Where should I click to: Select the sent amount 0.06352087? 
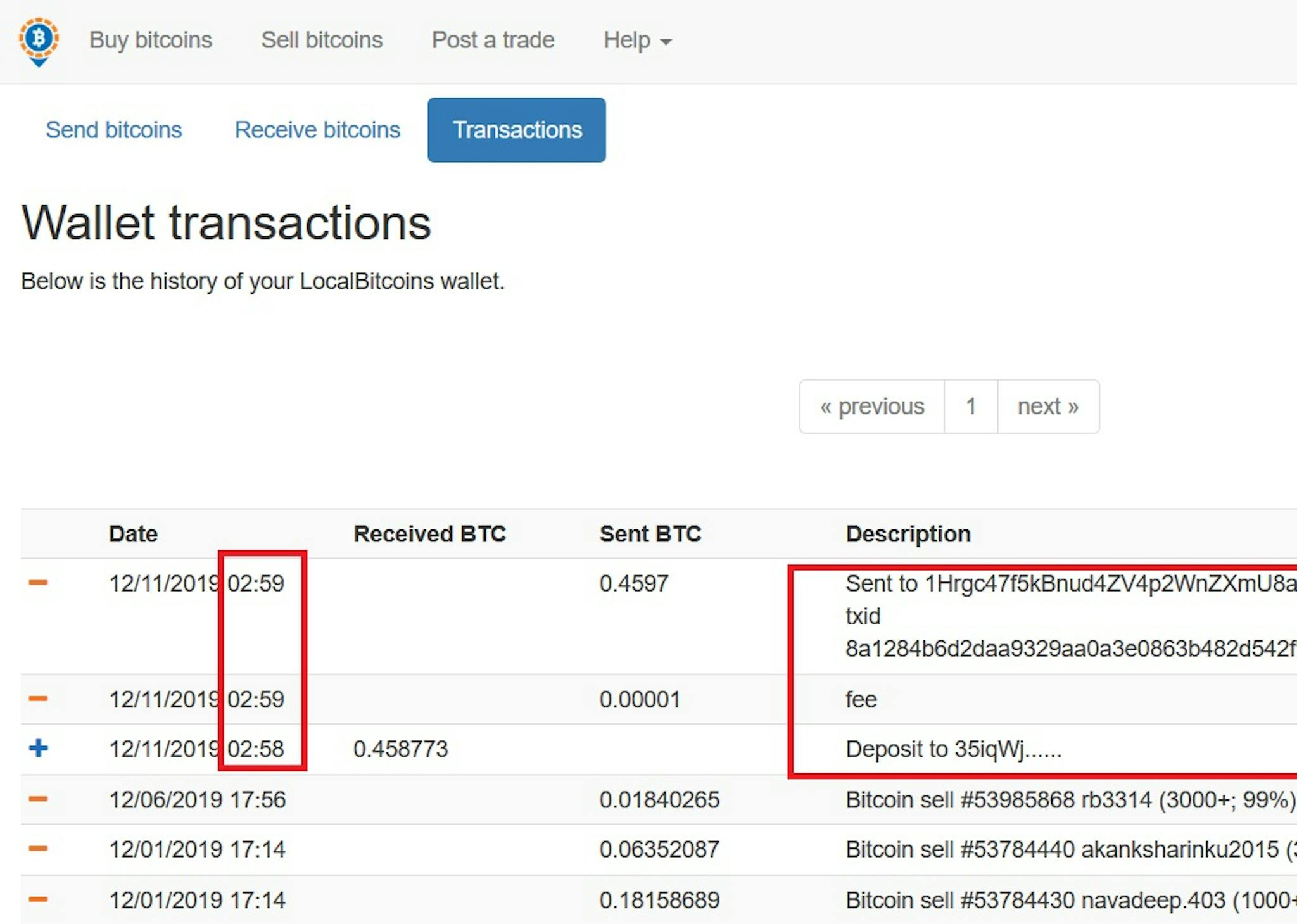[x=659, y=849]
